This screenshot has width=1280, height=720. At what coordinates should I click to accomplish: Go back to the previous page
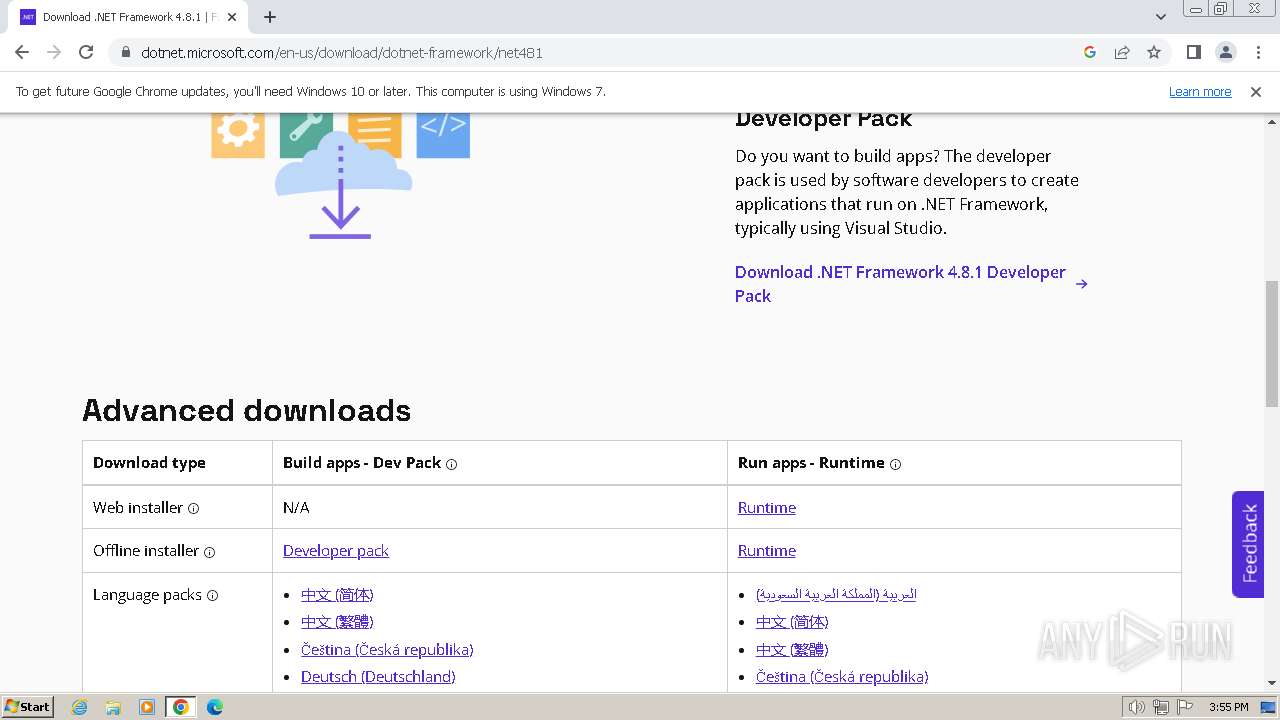(x=22, y=52)
